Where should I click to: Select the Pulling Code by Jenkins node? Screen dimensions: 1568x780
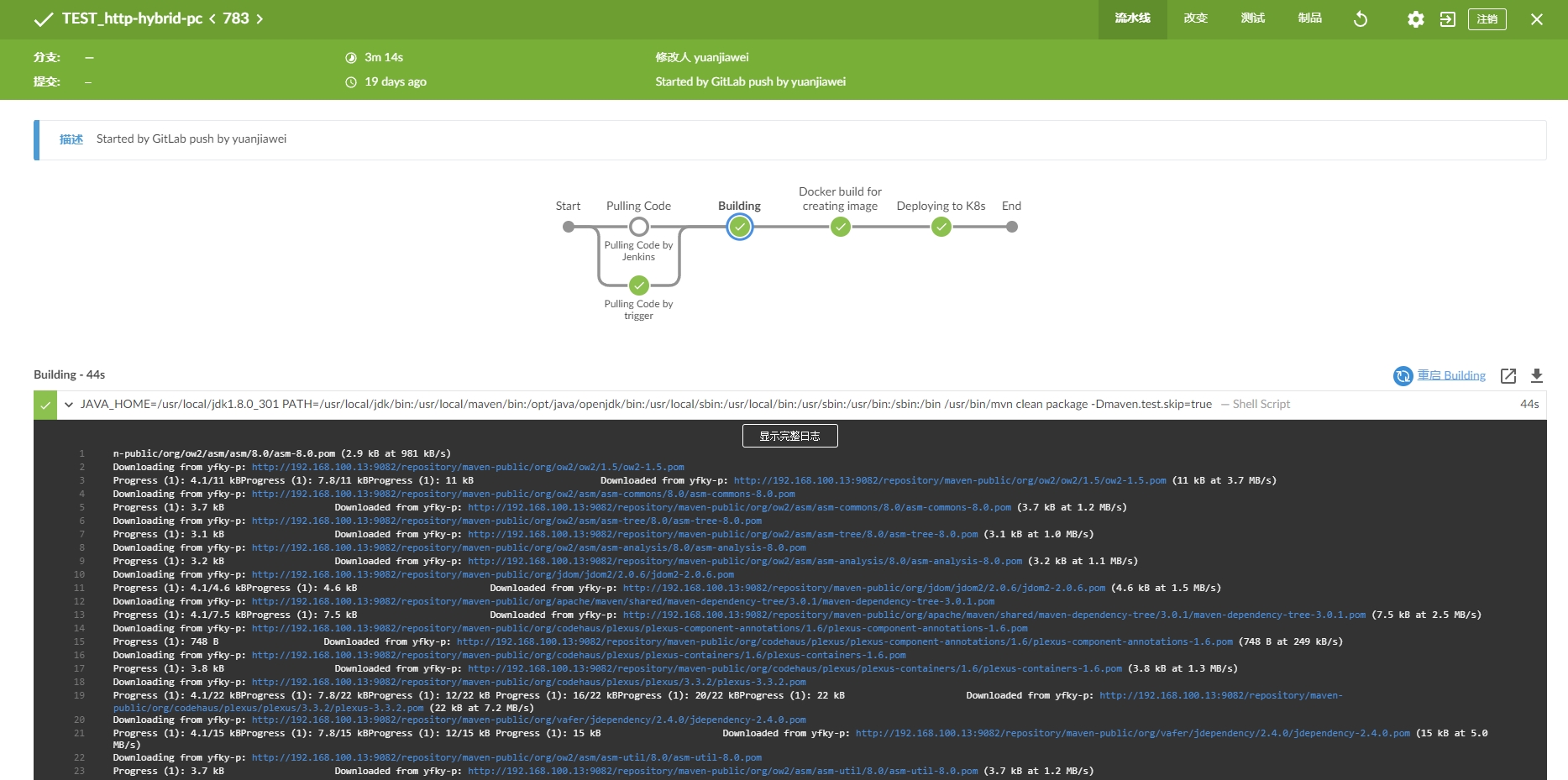(639, 227)
